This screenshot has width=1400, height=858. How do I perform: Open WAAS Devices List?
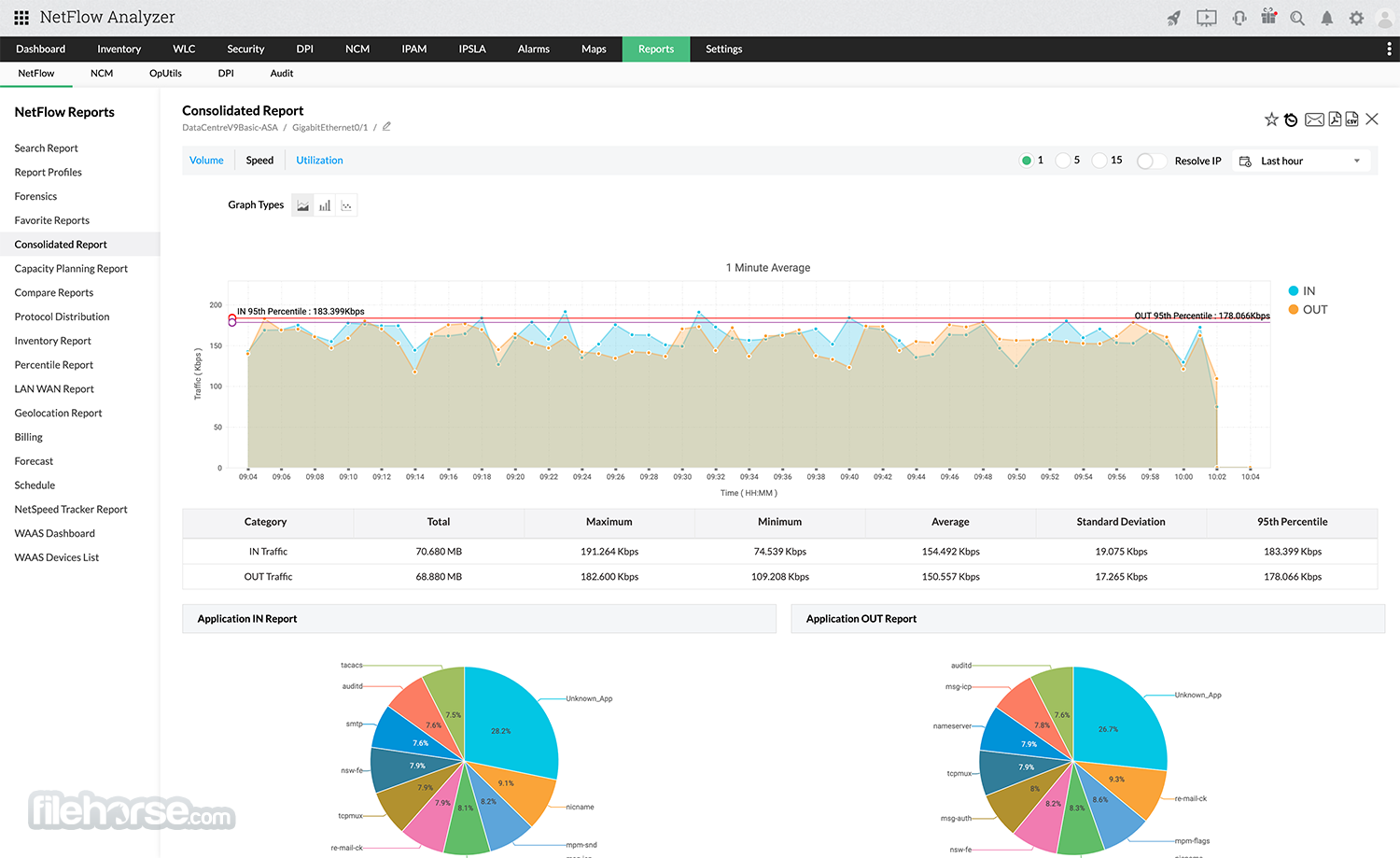57,558
